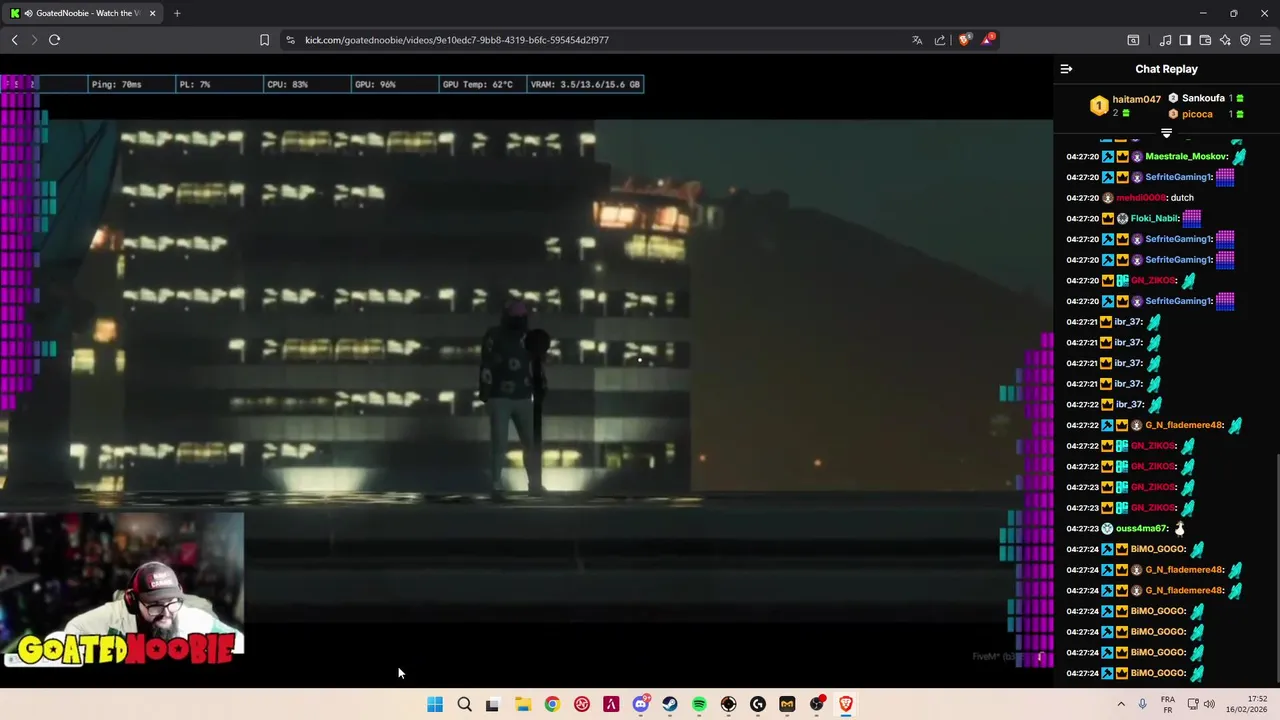
Task: Toggle the Brave sidebar panel
Action: (1185, 40)
